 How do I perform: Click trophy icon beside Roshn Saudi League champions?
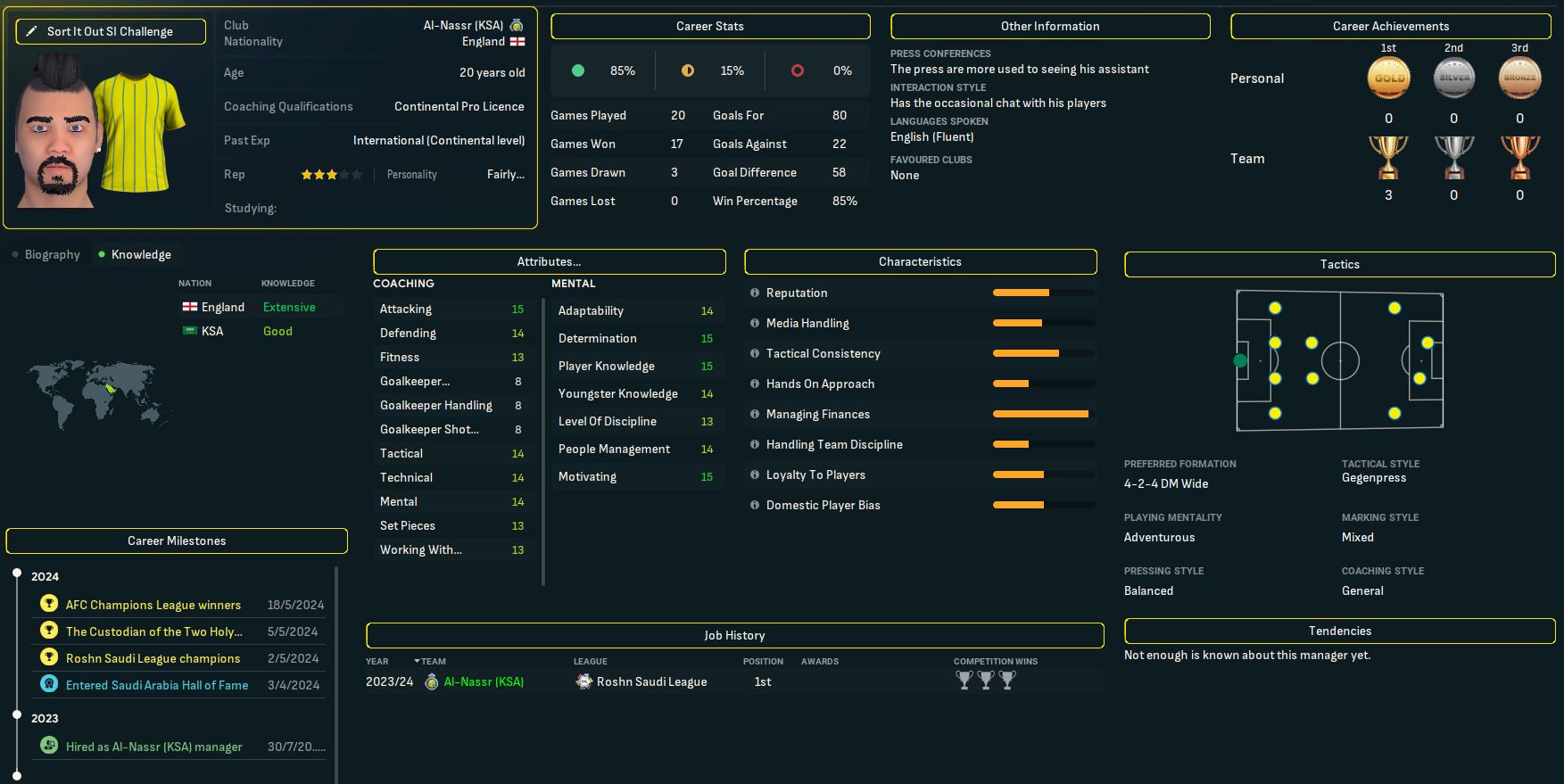49,657
